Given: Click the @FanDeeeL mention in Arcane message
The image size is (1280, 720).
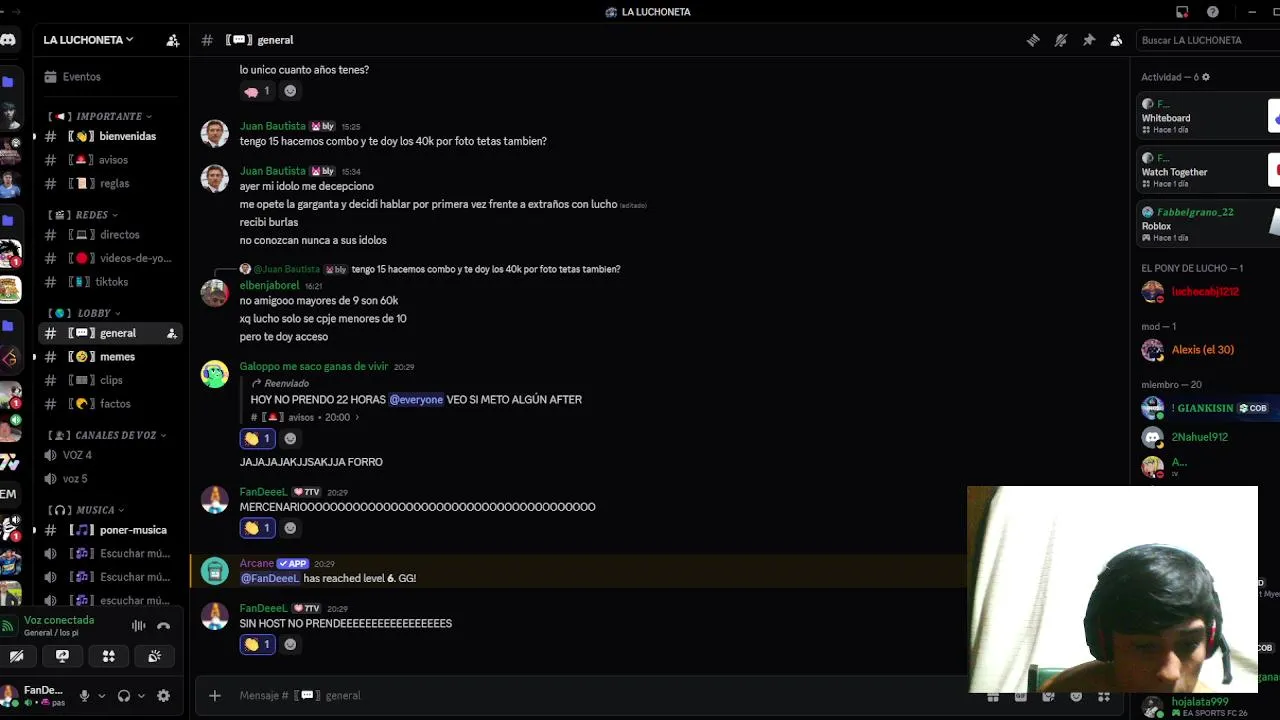Looking at the screenshot, I should pos(270,578).
